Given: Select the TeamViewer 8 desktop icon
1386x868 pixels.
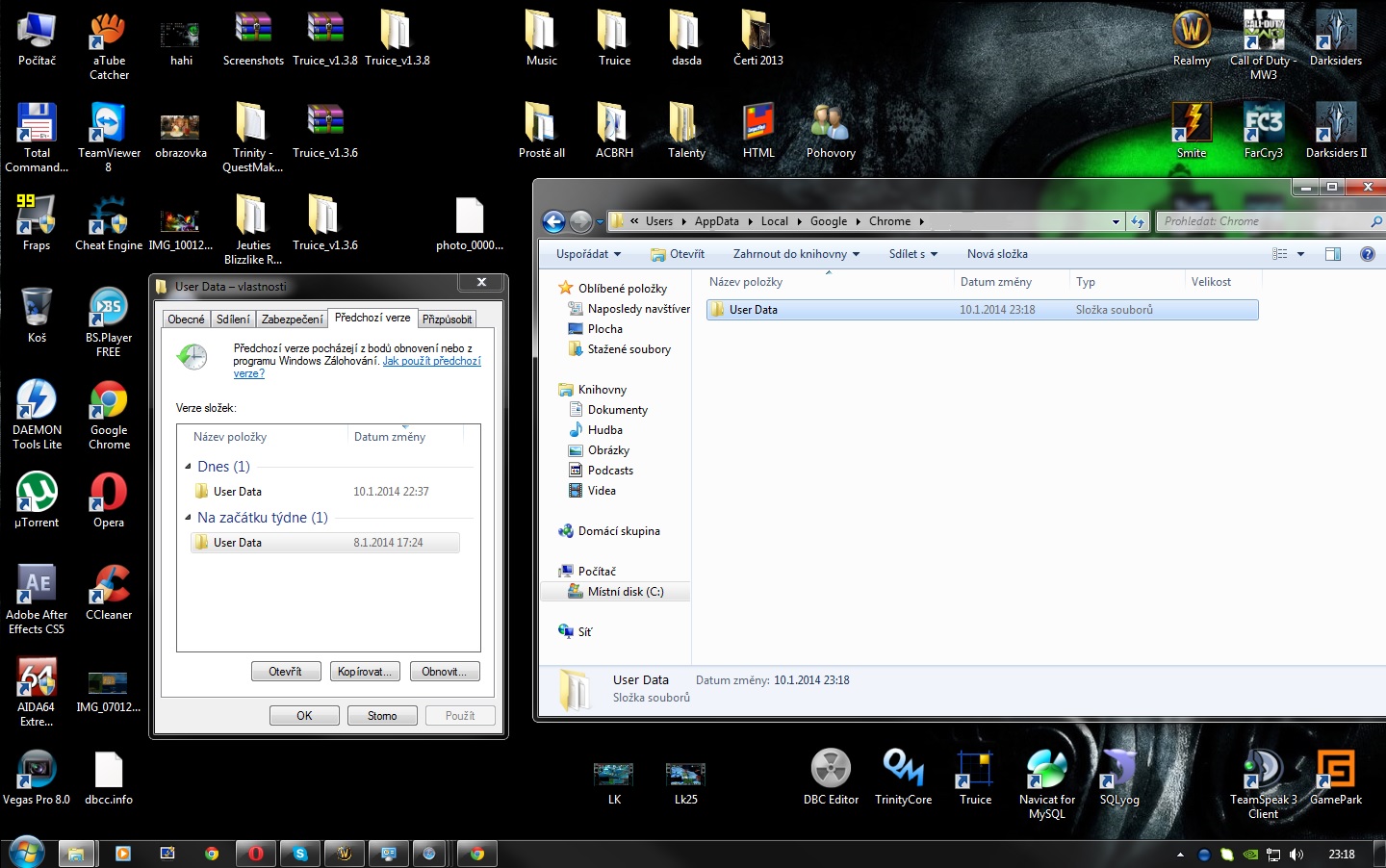Looking at the screenshot, I should pyautogui.click(x=109, y=138).
